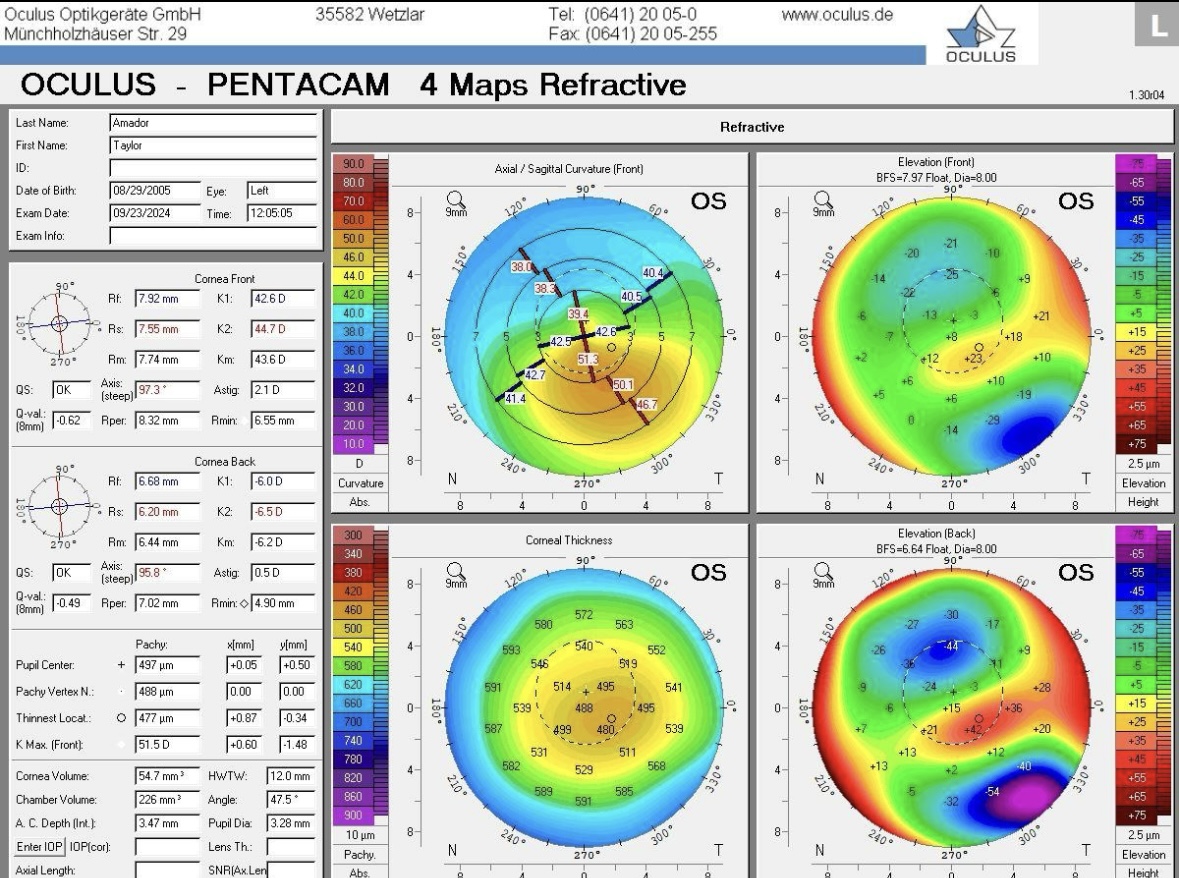Click the Enter IOP button
Image resolution: width=1179 pixels, height=878 pixels.
(x=40, y=846)
